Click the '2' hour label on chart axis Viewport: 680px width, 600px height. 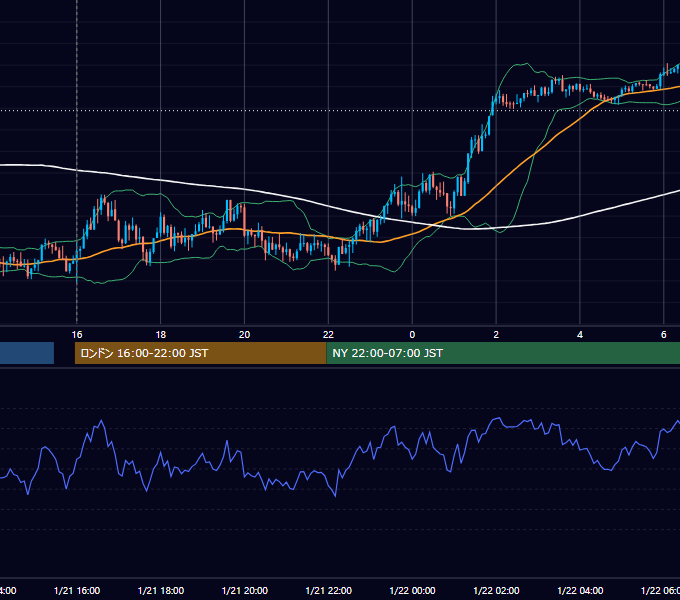pyautogui.click(x=496, y=335)
